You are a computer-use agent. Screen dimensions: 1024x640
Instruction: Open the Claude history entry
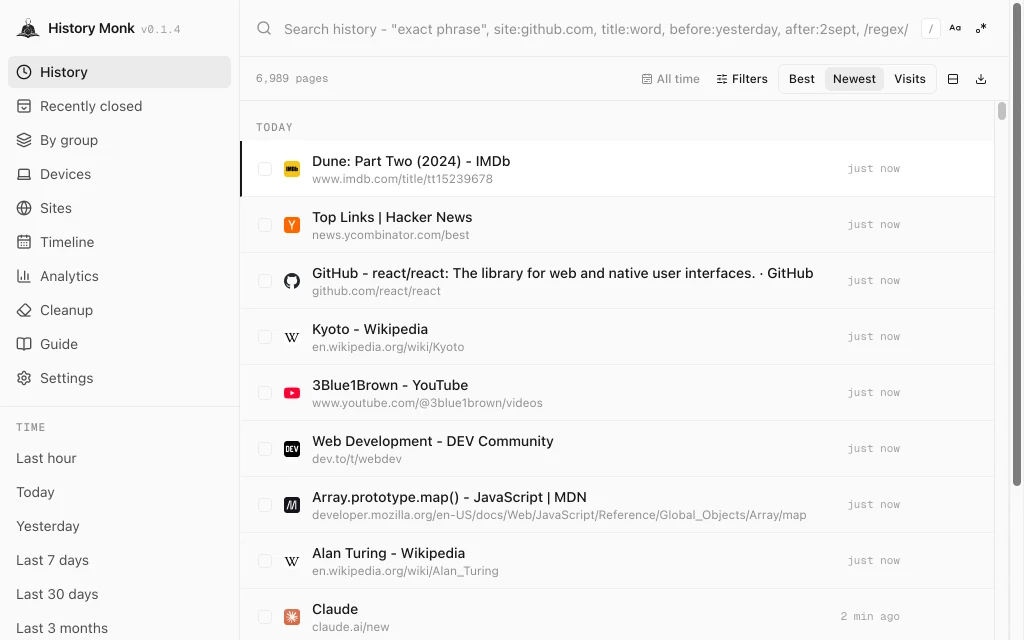pyautogui.click(x=335, y=610)
